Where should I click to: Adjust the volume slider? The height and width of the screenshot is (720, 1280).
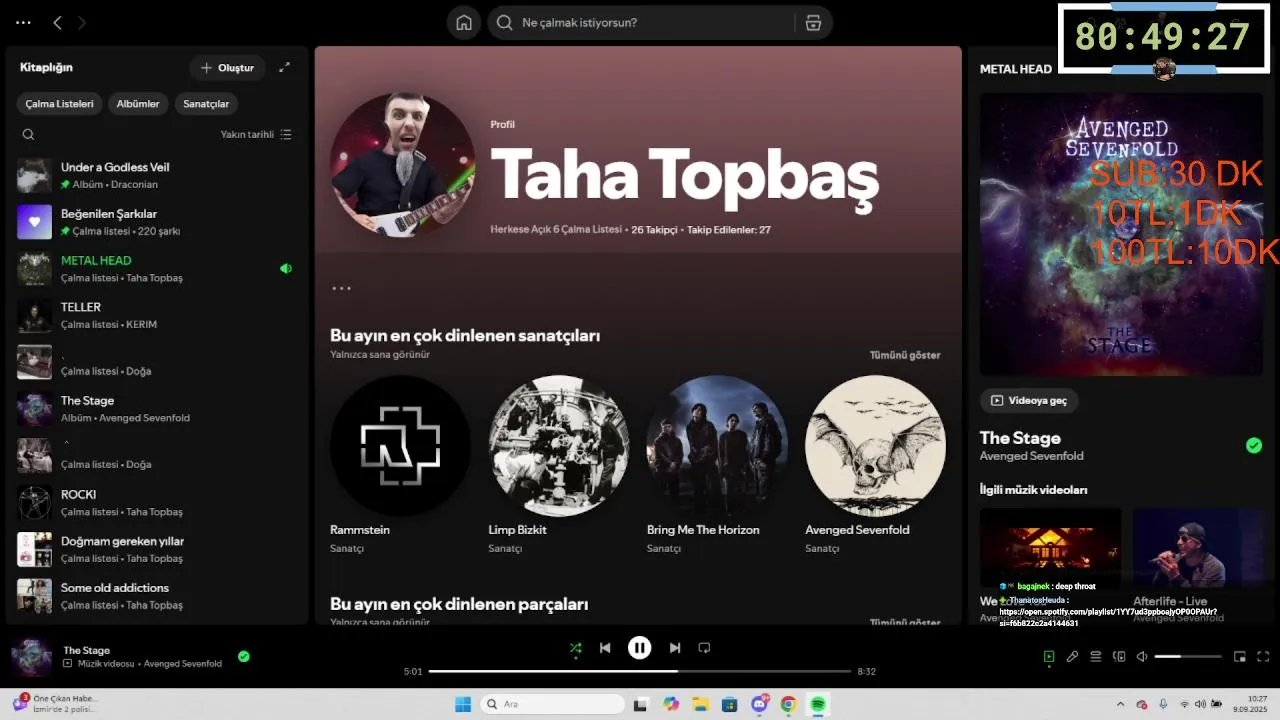pos(1188,657)
